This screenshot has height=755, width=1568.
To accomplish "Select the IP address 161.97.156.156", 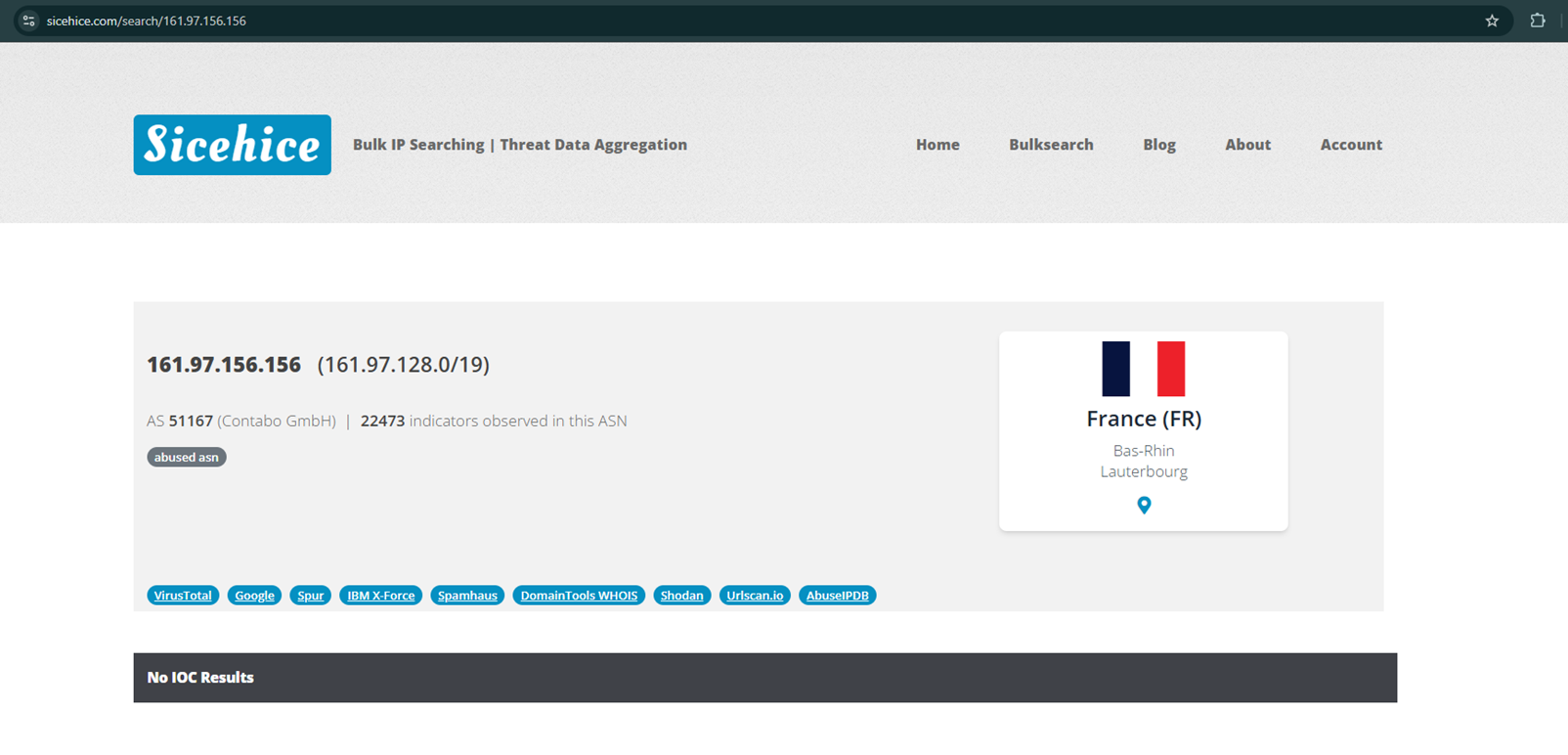I will (224, 365).
